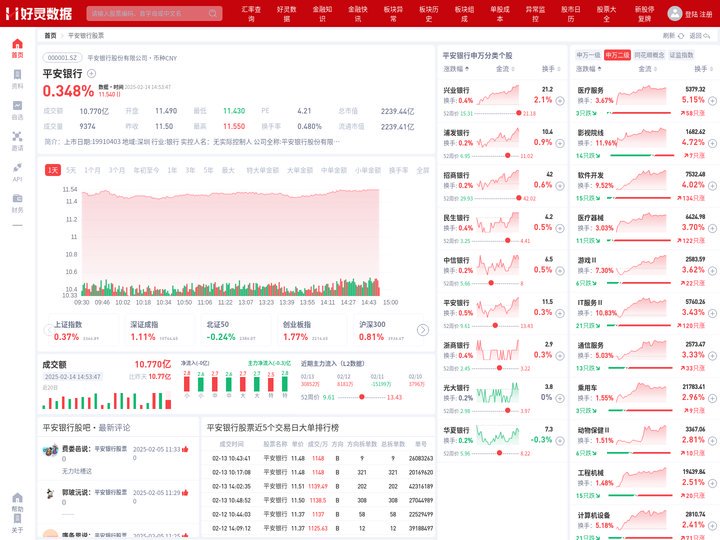
Task: Click the stock search input field
Action: [x=148, y=13]
